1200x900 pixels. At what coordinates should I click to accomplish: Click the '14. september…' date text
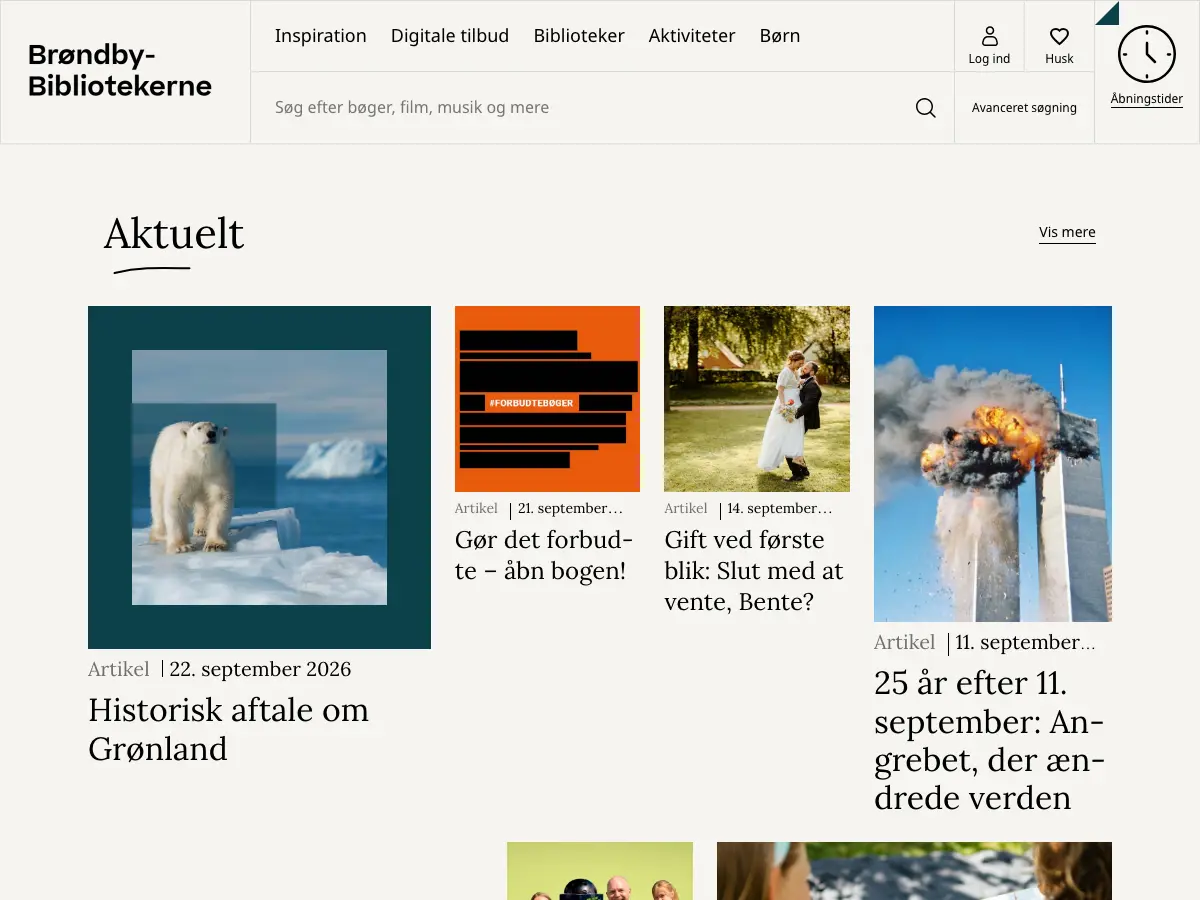779,508
